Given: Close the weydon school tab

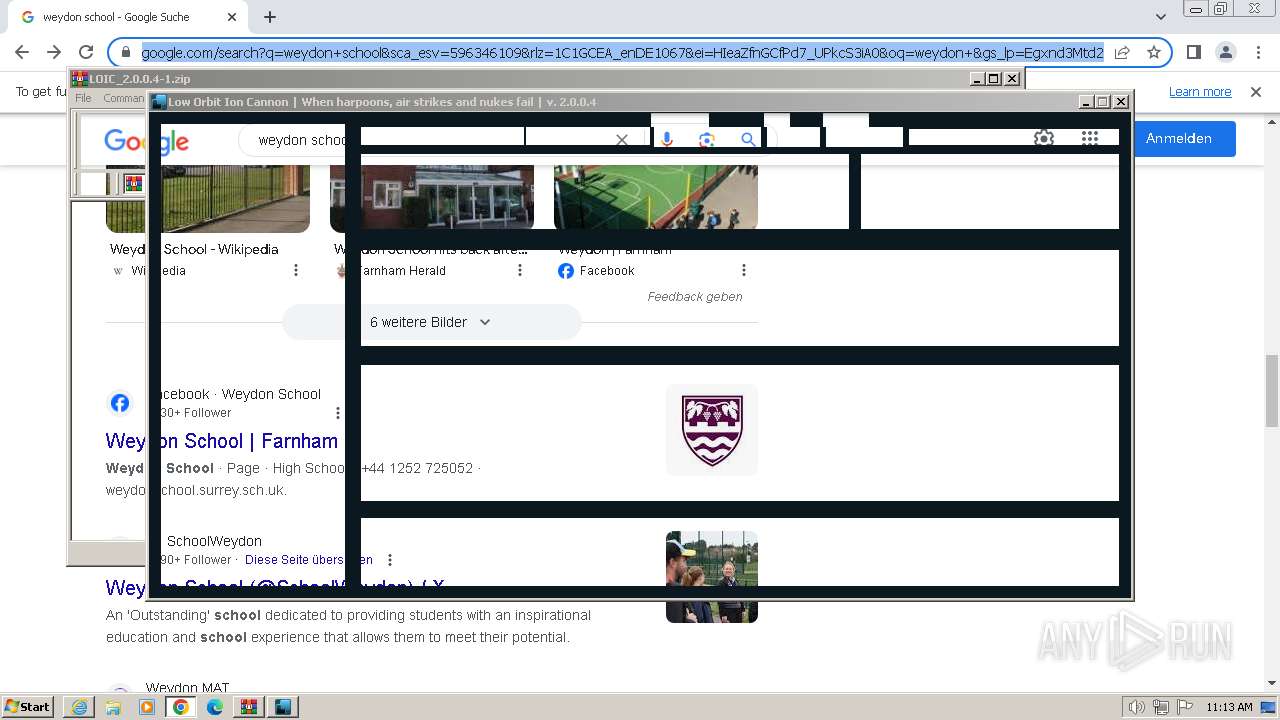Looking at the screenshot, I should [232, 17].
